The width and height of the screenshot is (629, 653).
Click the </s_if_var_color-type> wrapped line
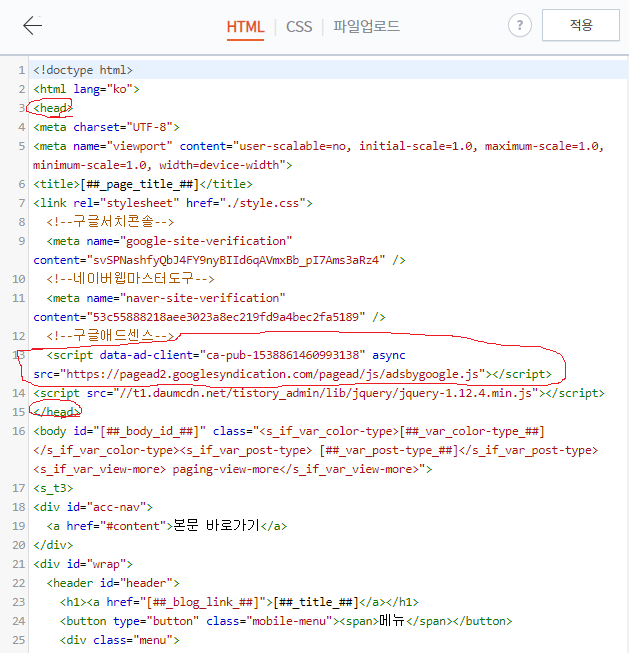coord(315,450)
